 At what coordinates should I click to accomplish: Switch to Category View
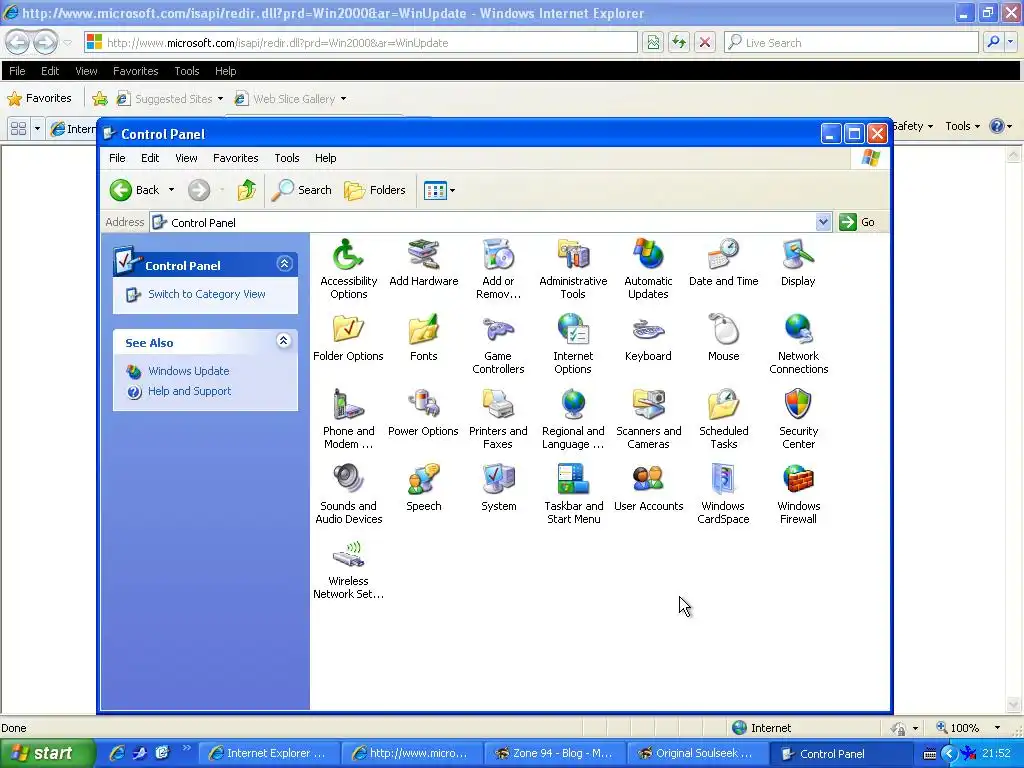click(206, 294)
